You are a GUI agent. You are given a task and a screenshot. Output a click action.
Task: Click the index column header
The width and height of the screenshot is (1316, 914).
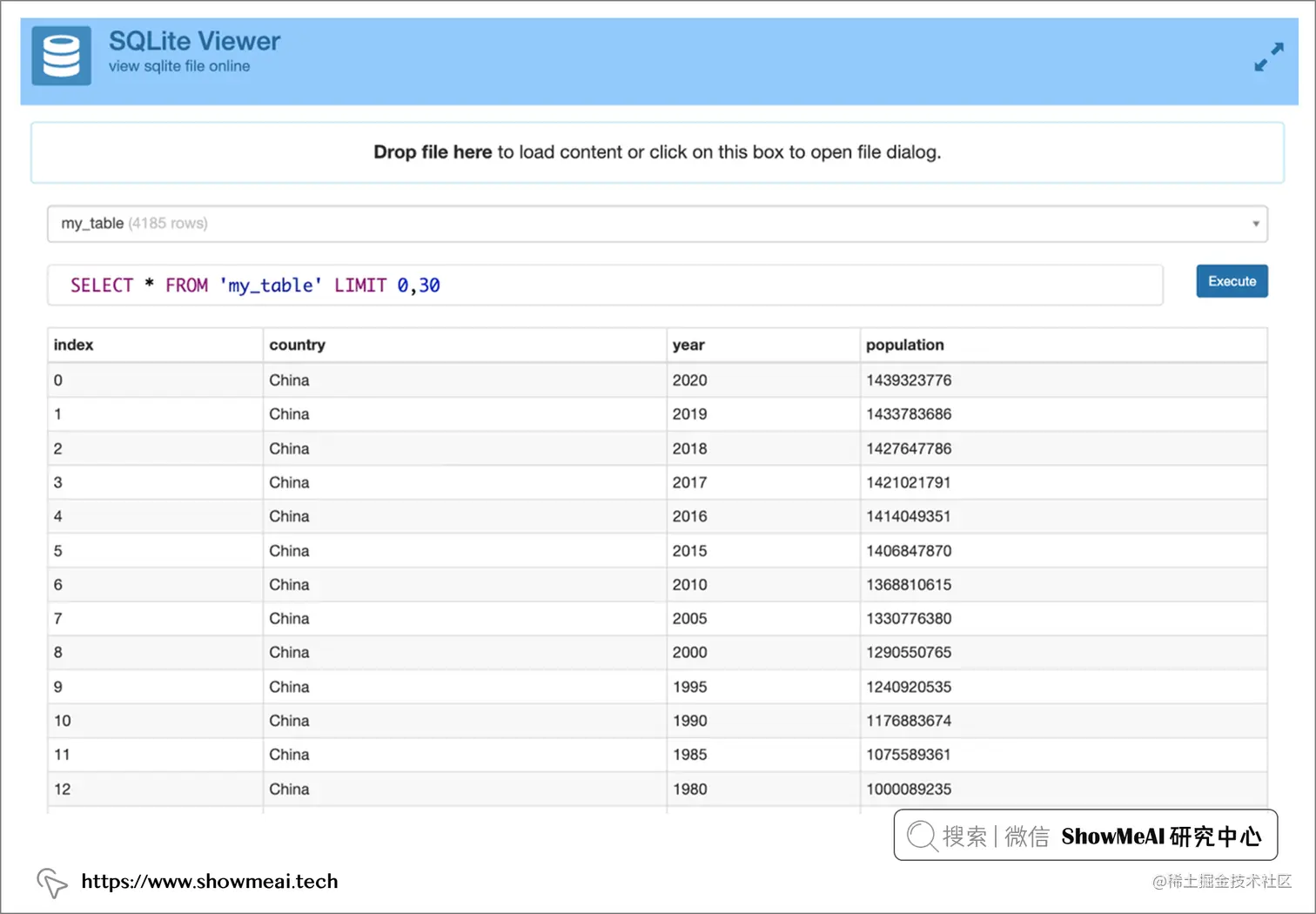(x=155, y=345)
